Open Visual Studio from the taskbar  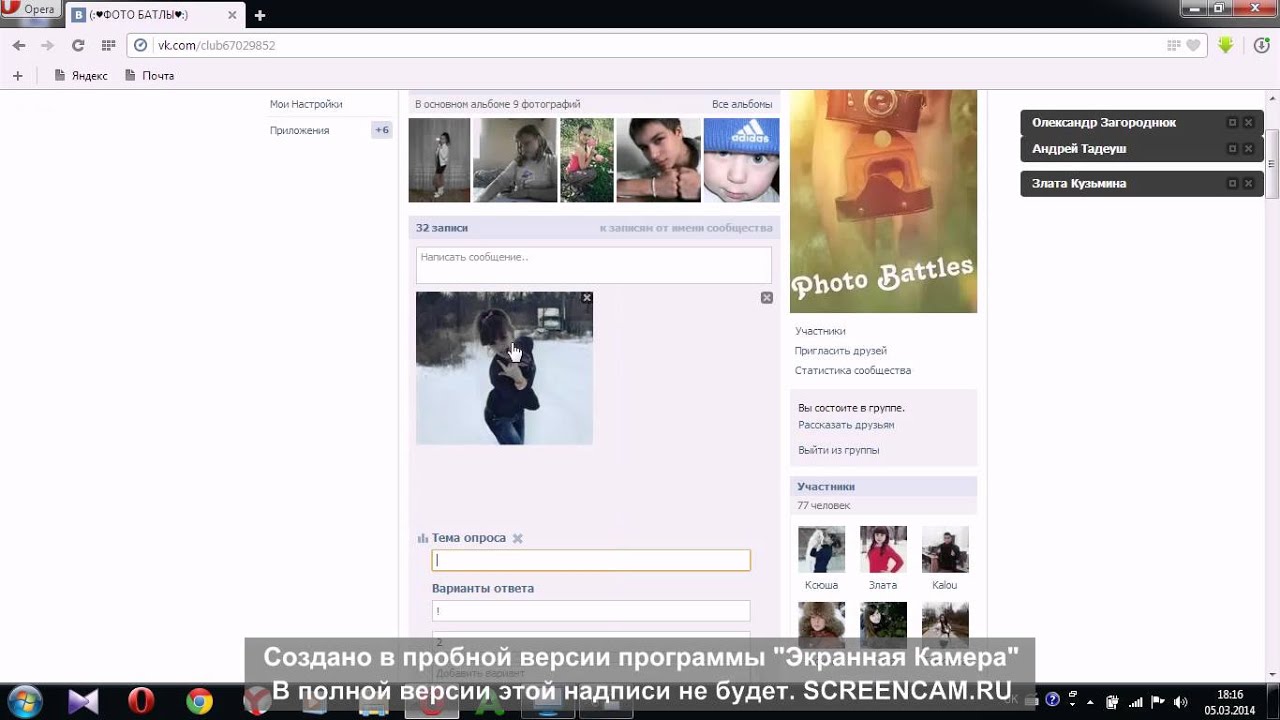coord(83,702)
